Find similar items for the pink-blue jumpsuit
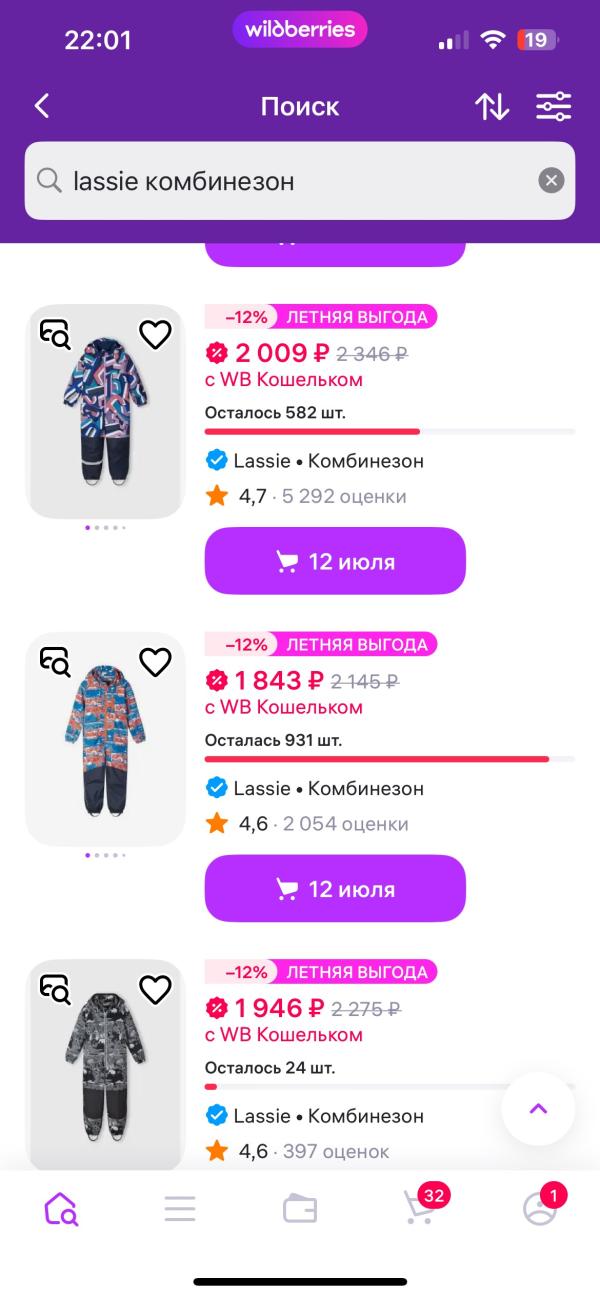The height and width of the screenshot is (1297, 600). pos(56,335)
